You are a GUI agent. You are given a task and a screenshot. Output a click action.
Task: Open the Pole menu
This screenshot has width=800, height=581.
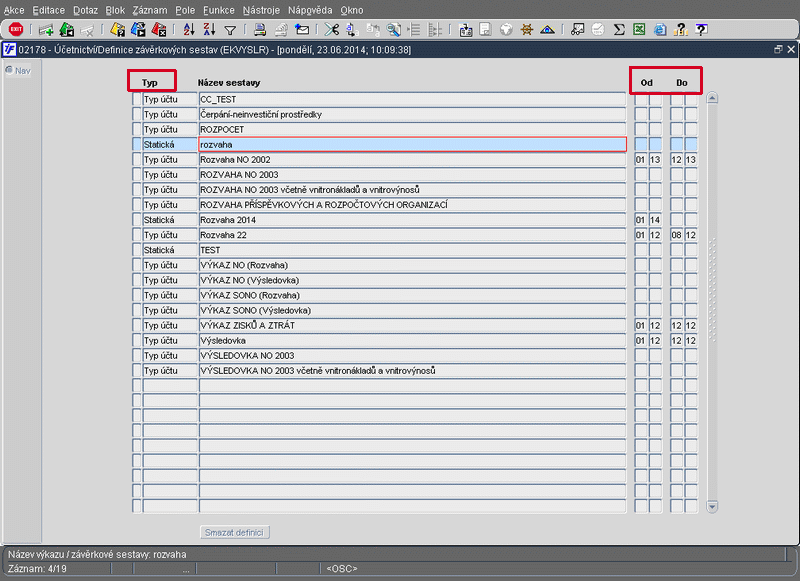(185, 10)
